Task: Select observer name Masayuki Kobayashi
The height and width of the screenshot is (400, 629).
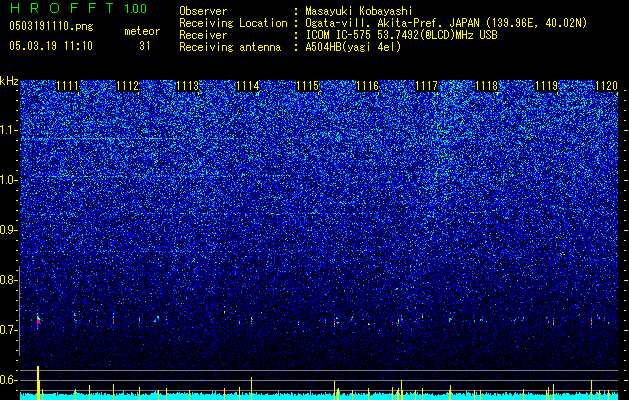Action: pyautogui.click(x=359, y=11)
